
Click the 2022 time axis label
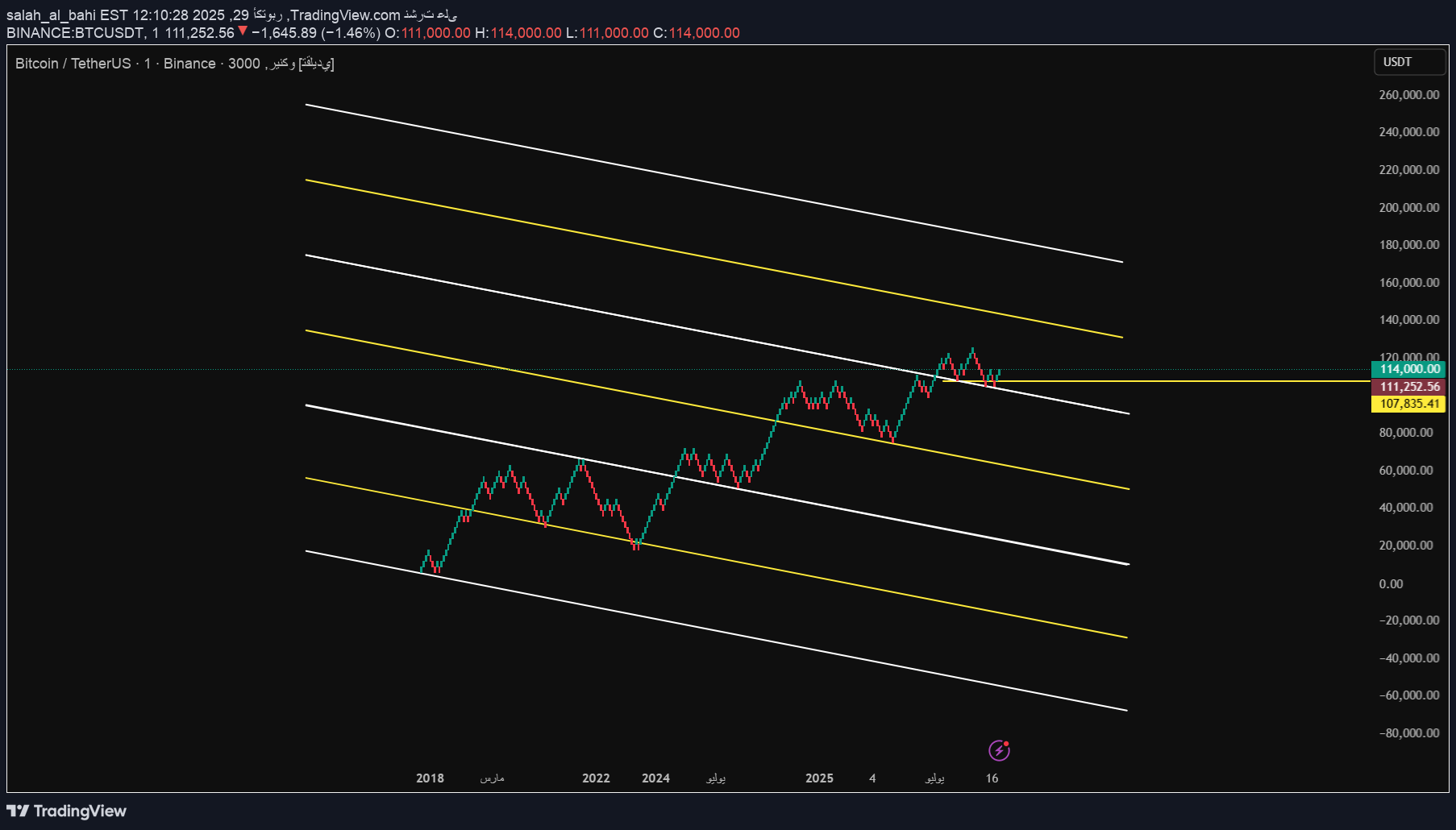596,778
